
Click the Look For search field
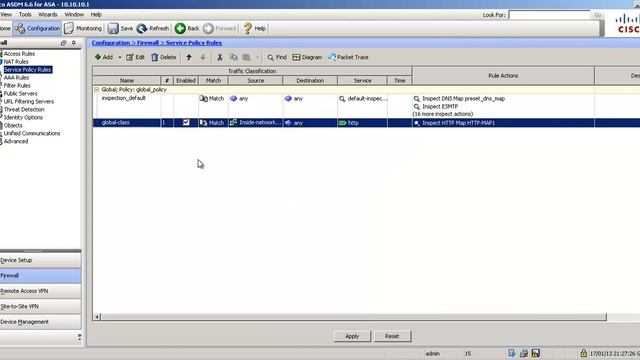tap(549, 15)
